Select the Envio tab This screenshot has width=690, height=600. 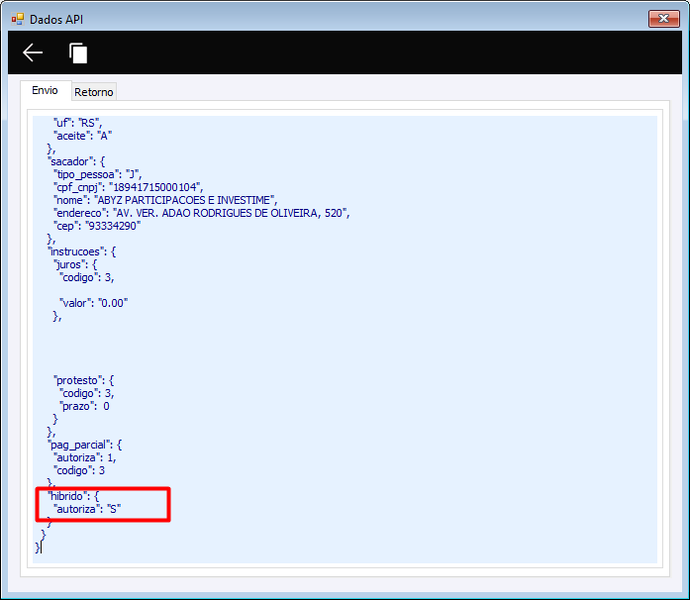tap(45, 90)
